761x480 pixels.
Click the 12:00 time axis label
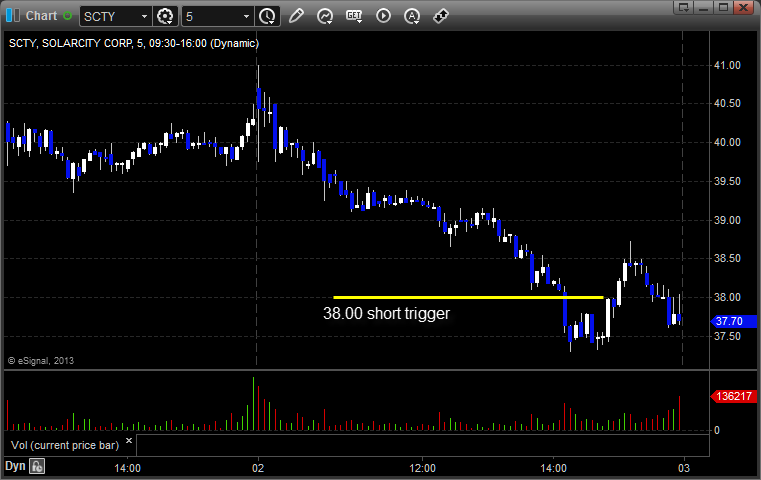tap(422, 468)
